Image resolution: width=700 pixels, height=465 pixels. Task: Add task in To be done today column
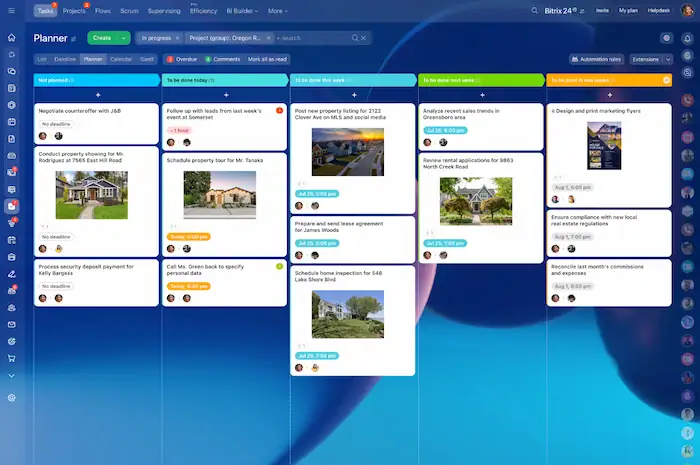[226, 95]
